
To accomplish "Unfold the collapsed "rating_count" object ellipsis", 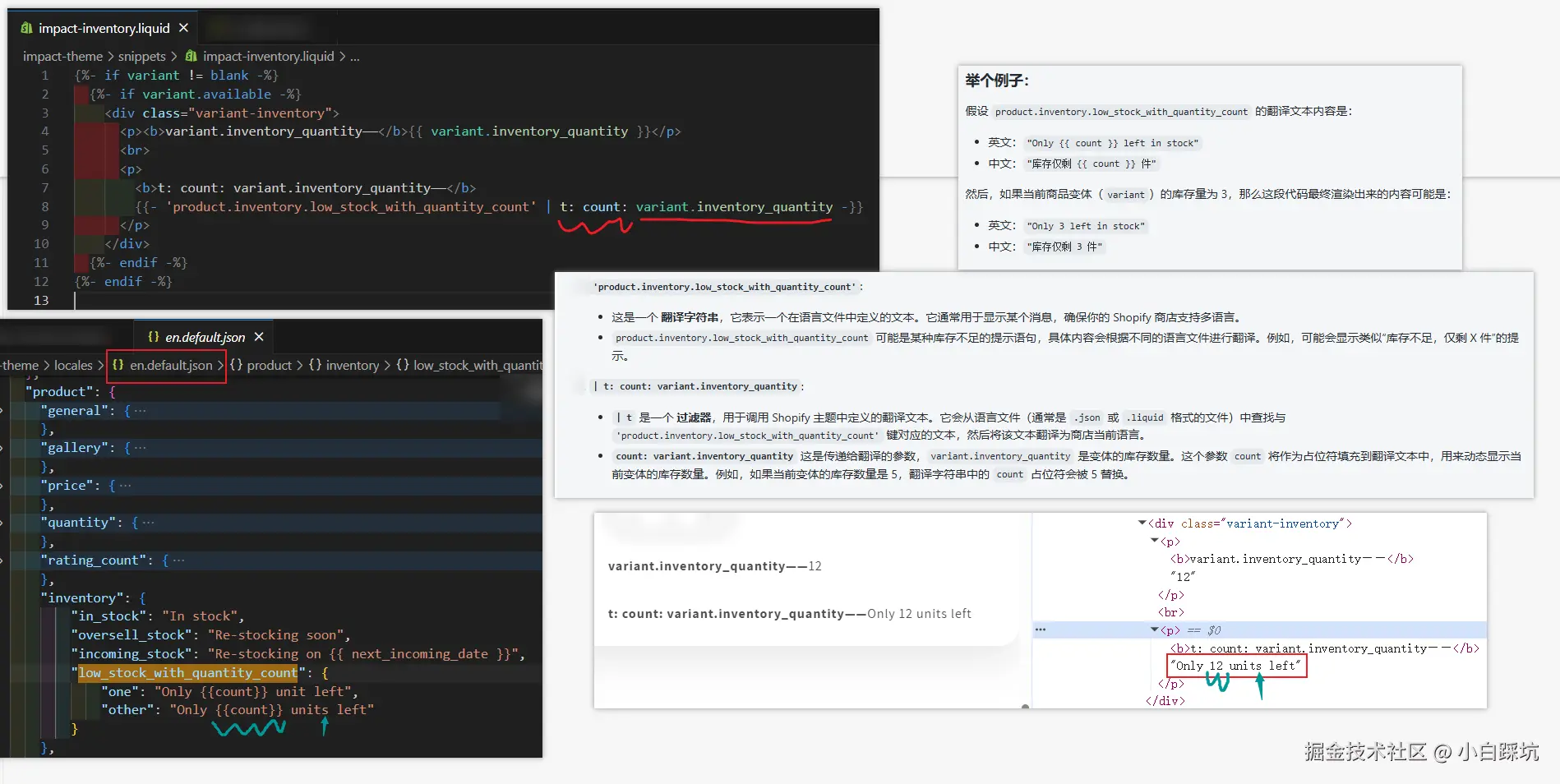I will [x=178, y=560].
